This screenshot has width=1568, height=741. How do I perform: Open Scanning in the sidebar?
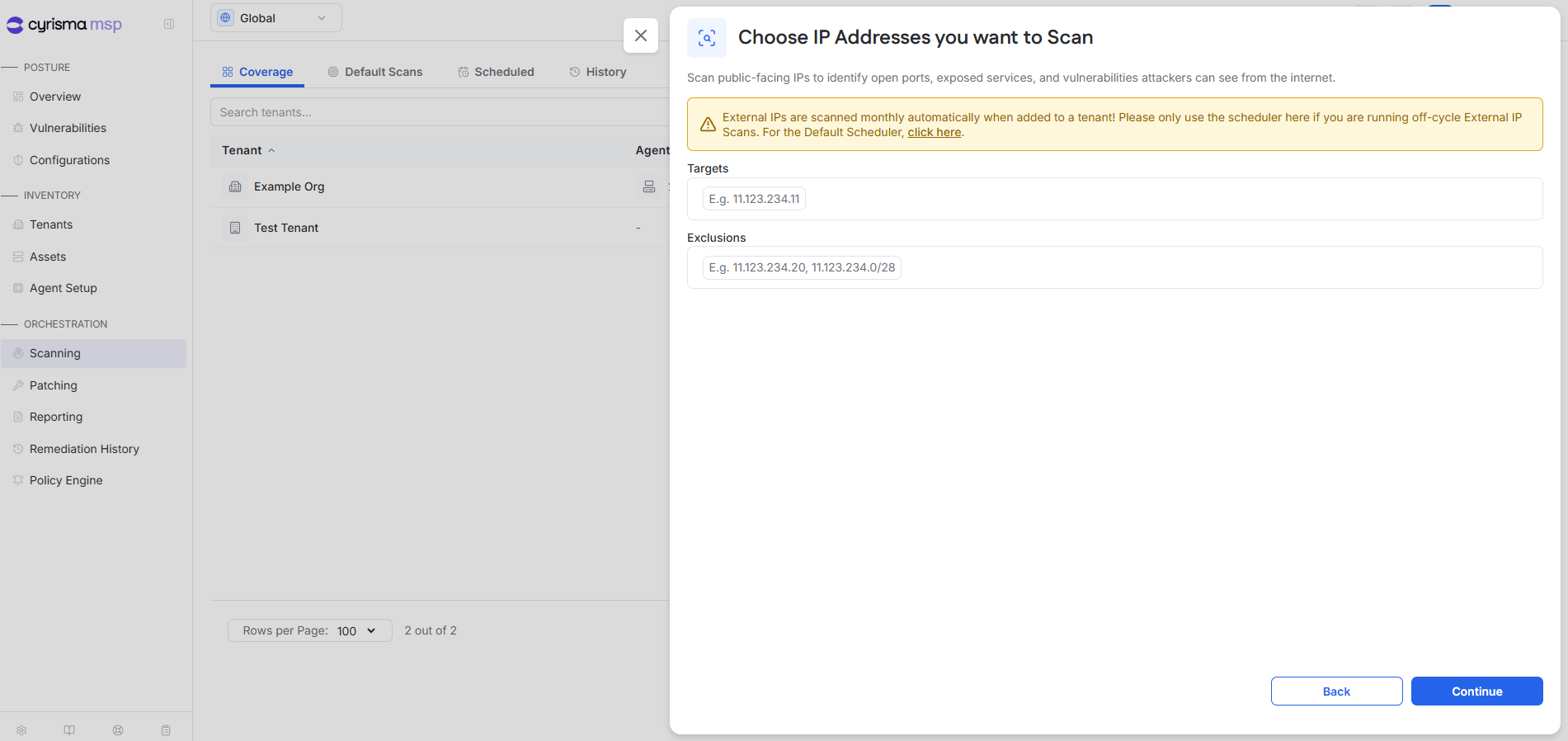93,353
